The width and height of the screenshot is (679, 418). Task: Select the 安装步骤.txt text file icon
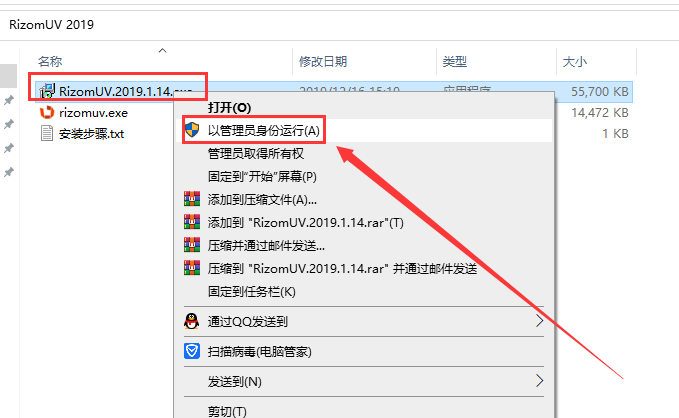47,133
